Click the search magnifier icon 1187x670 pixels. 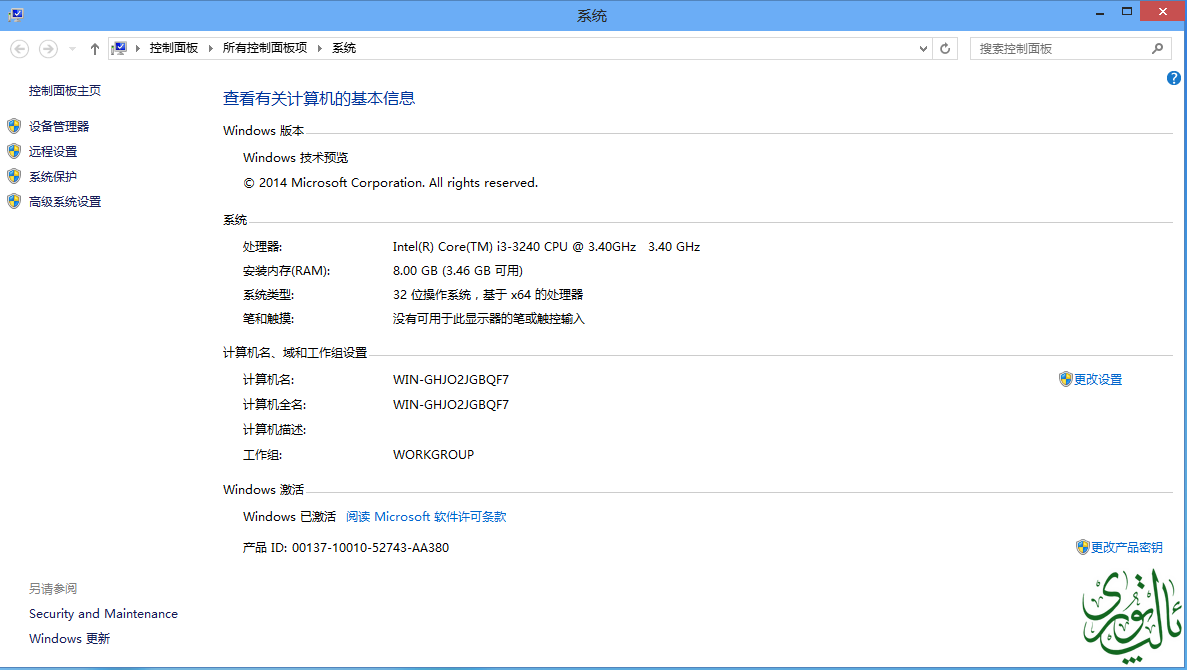pyautogui.click(x=1157, y=48)
